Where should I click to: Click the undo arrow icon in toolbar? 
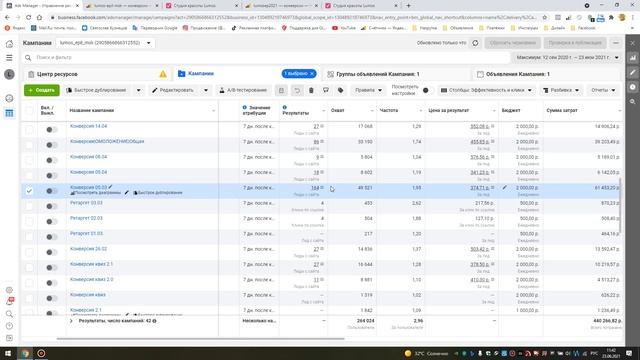pyautogui.click(x=297, y=90)
